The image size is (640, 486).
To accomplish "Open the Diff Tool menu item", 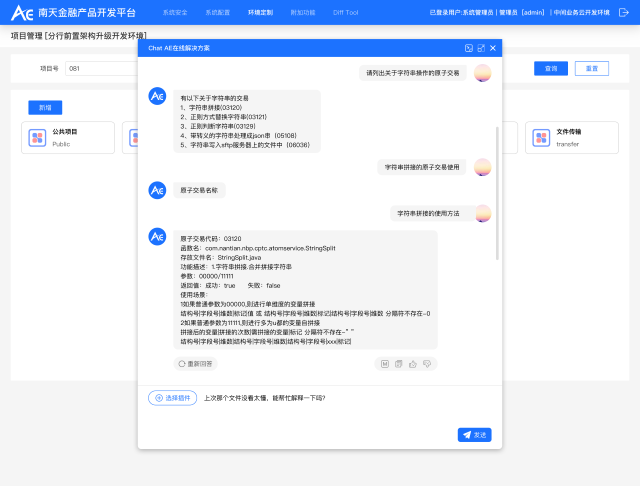I will point(345,12).
